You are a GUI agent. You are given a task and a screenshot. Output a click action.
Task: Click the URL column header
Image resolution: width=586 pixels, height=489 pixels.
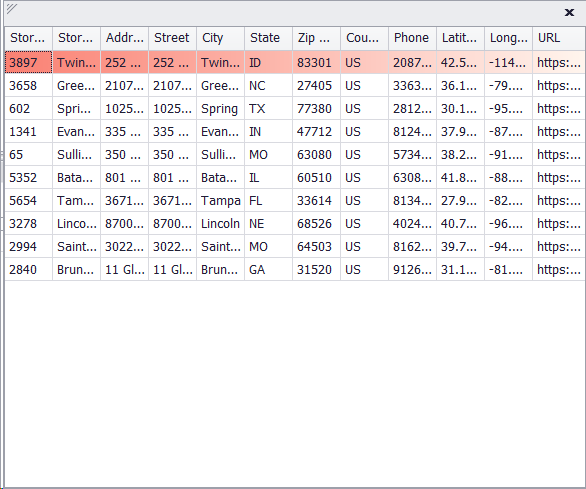click(x=559, y=38)
